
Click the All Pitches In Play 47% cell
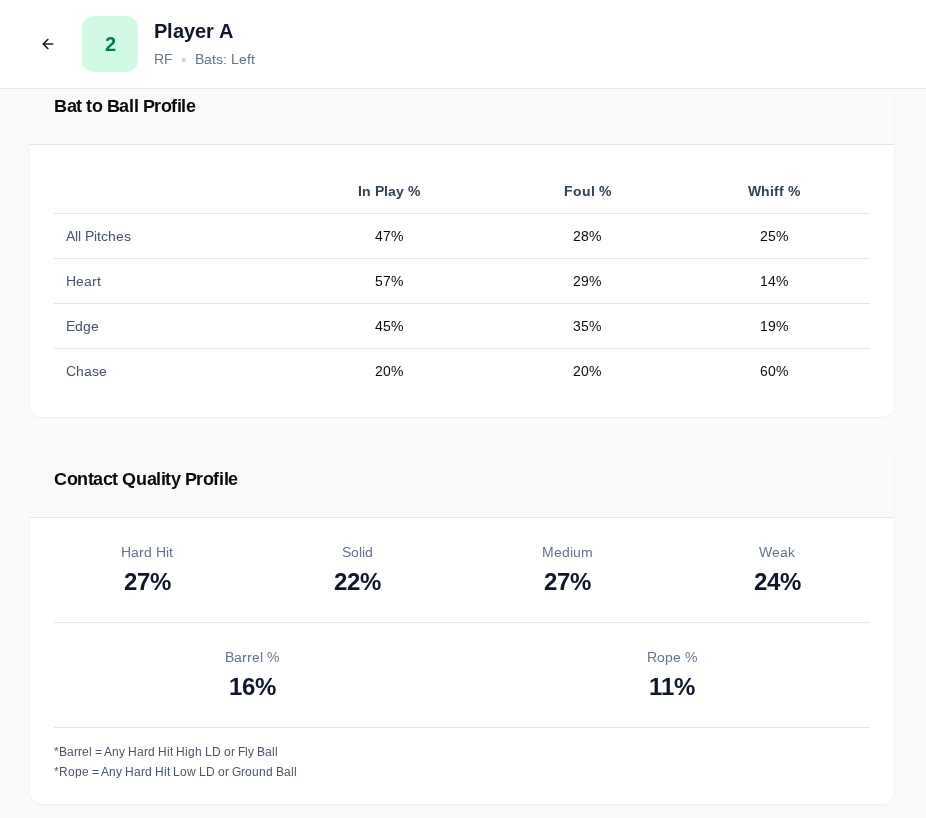(389, 236)
